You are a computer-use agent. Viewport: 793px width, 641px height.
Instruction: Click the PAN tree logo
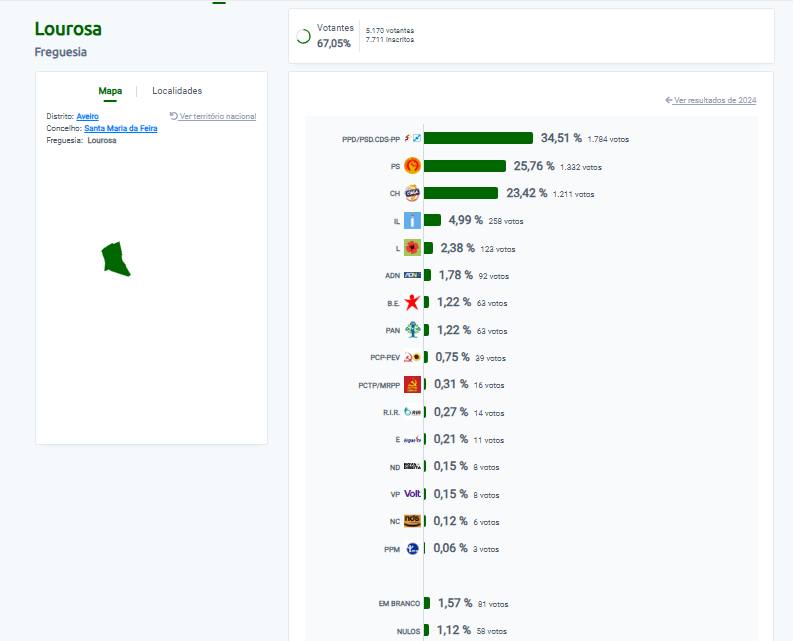coord(412,330)
